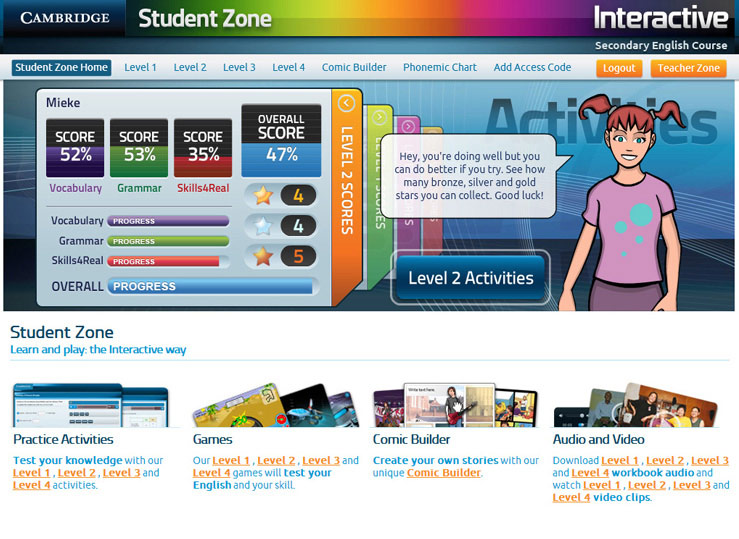Open Comic Builder from navigation bar
This screenshot has height=539, width=739.
[354, 67]
